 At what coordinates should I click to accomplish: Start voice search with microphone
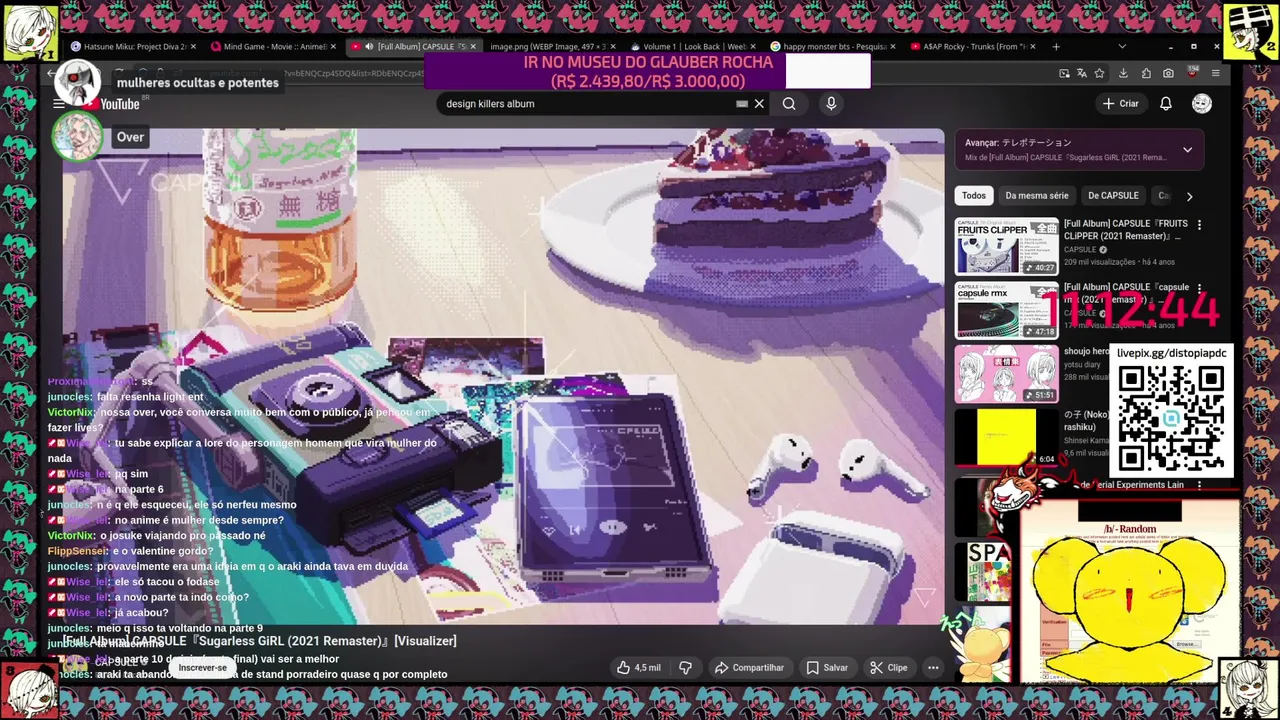coord(831,103)
